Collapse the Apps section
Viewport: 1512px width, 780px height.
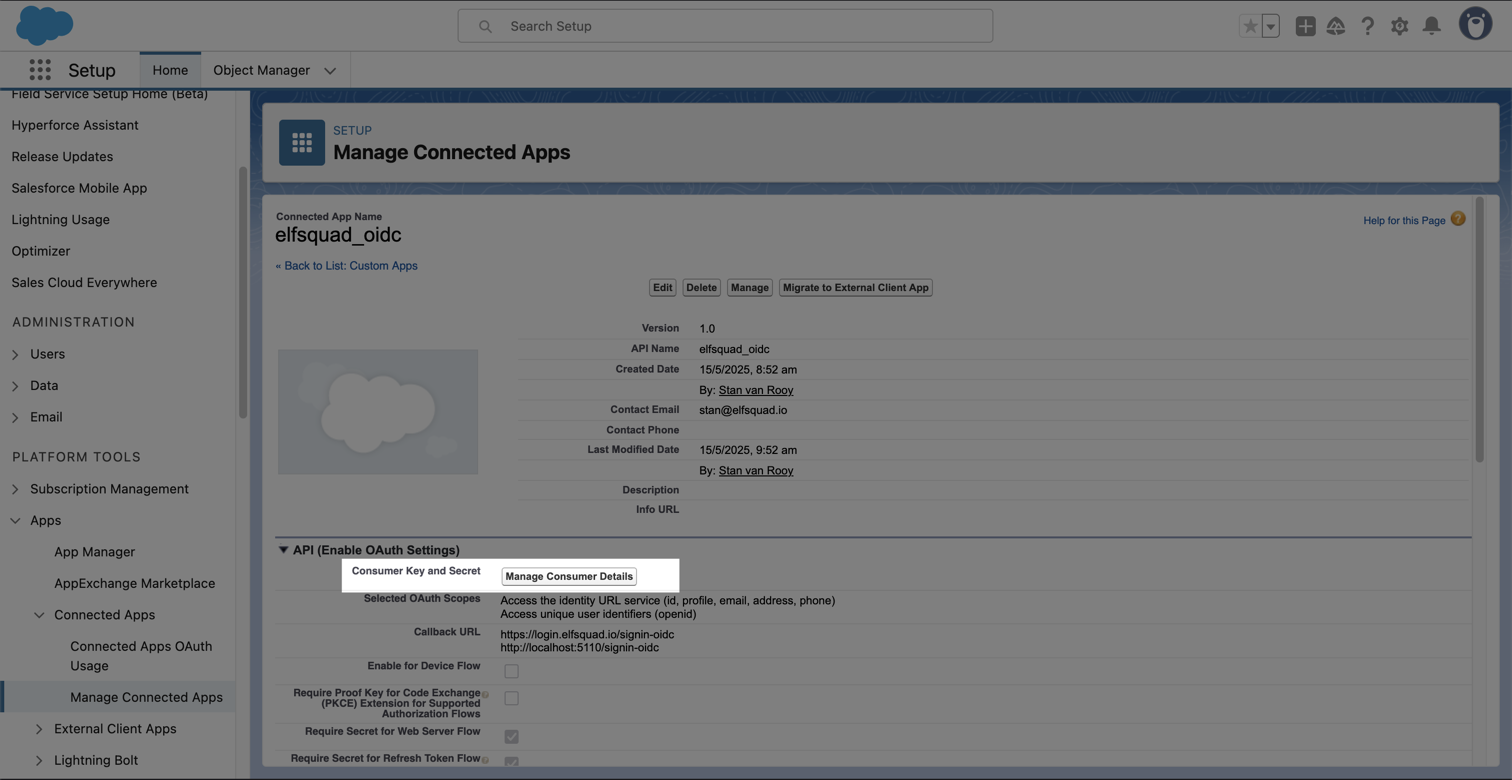pyautogui.click(x=15, y=521)
